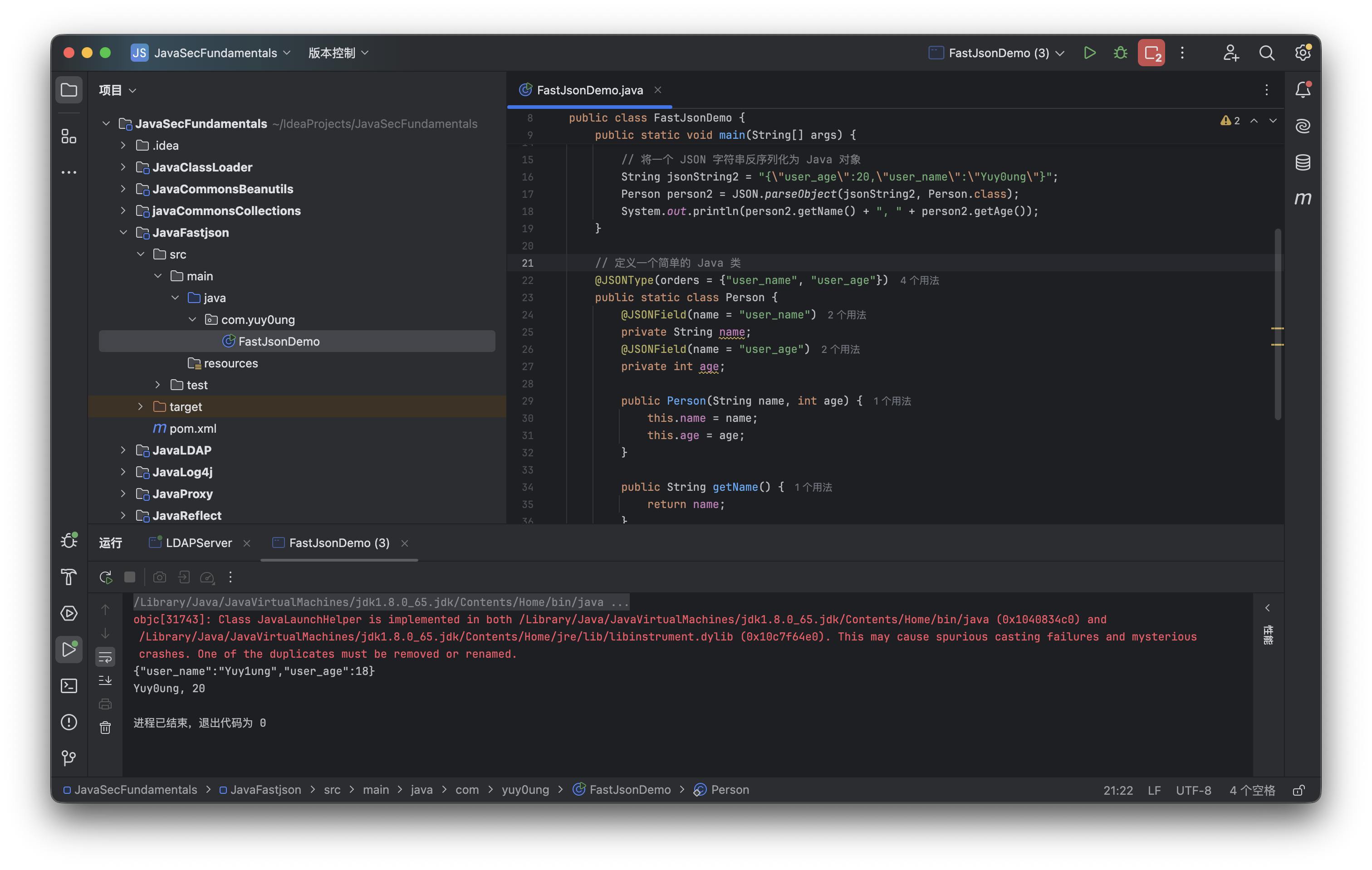Expand the JavaLDAP module folder
Image resolution: width=1372 pixels, height=870 pixels.
point(123,450)
